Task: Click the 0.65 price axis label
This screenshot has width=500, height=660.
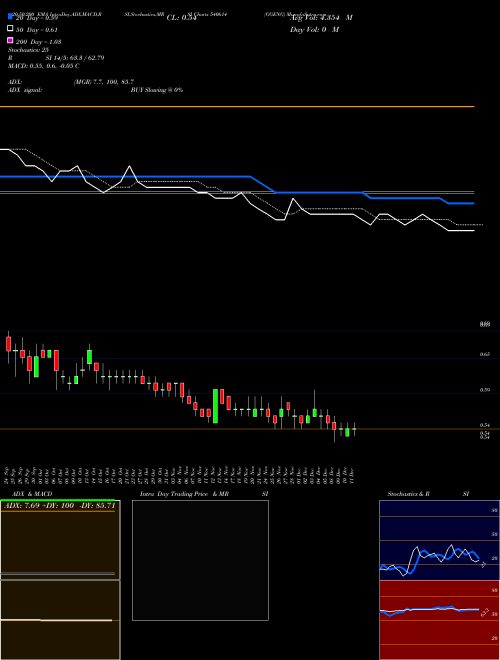Action: [485, 354]
